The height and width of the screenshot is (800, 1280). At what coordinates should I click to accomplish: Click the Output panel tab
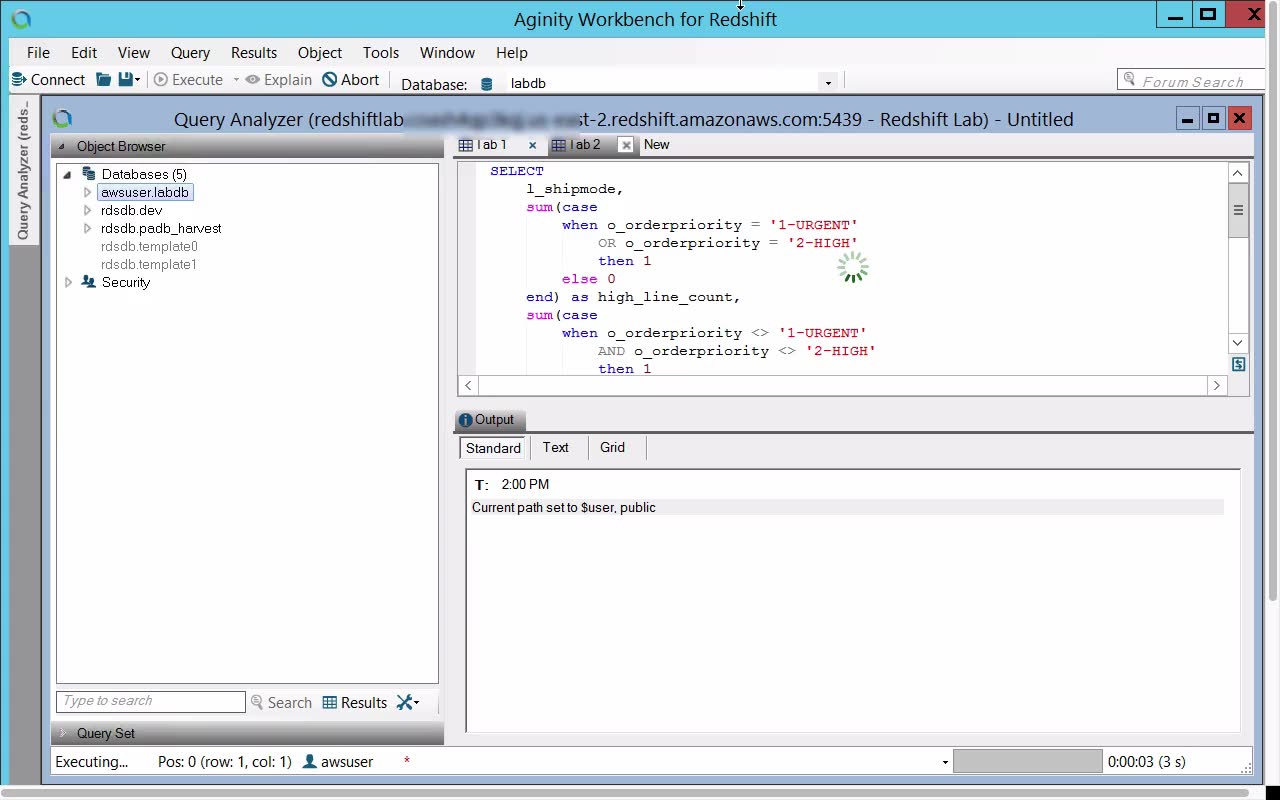point(490,420)
